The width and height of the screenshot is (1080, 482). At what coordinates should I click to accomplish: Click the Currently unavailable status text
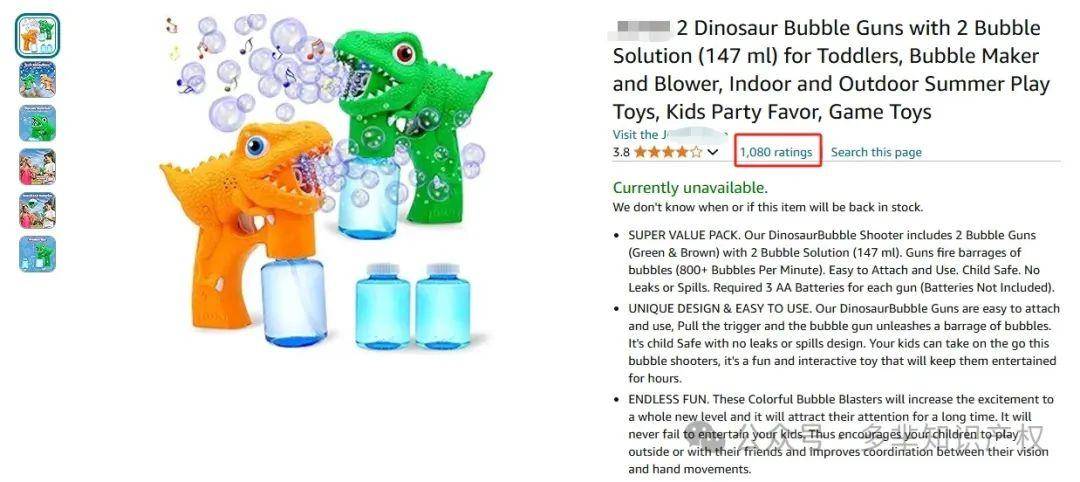690,187
